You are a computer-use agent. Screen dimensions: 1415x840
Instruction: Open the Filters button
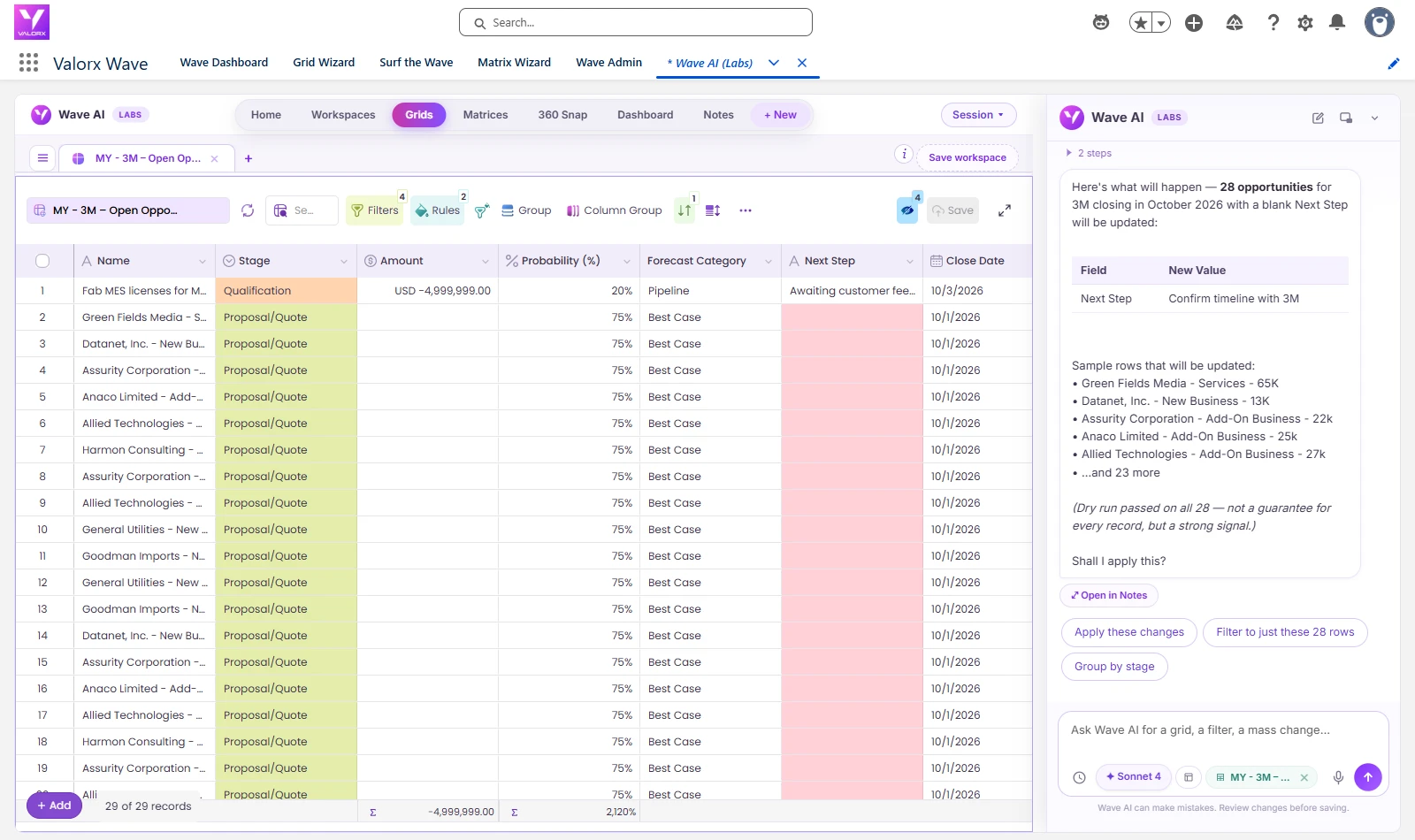coord(375,210)
